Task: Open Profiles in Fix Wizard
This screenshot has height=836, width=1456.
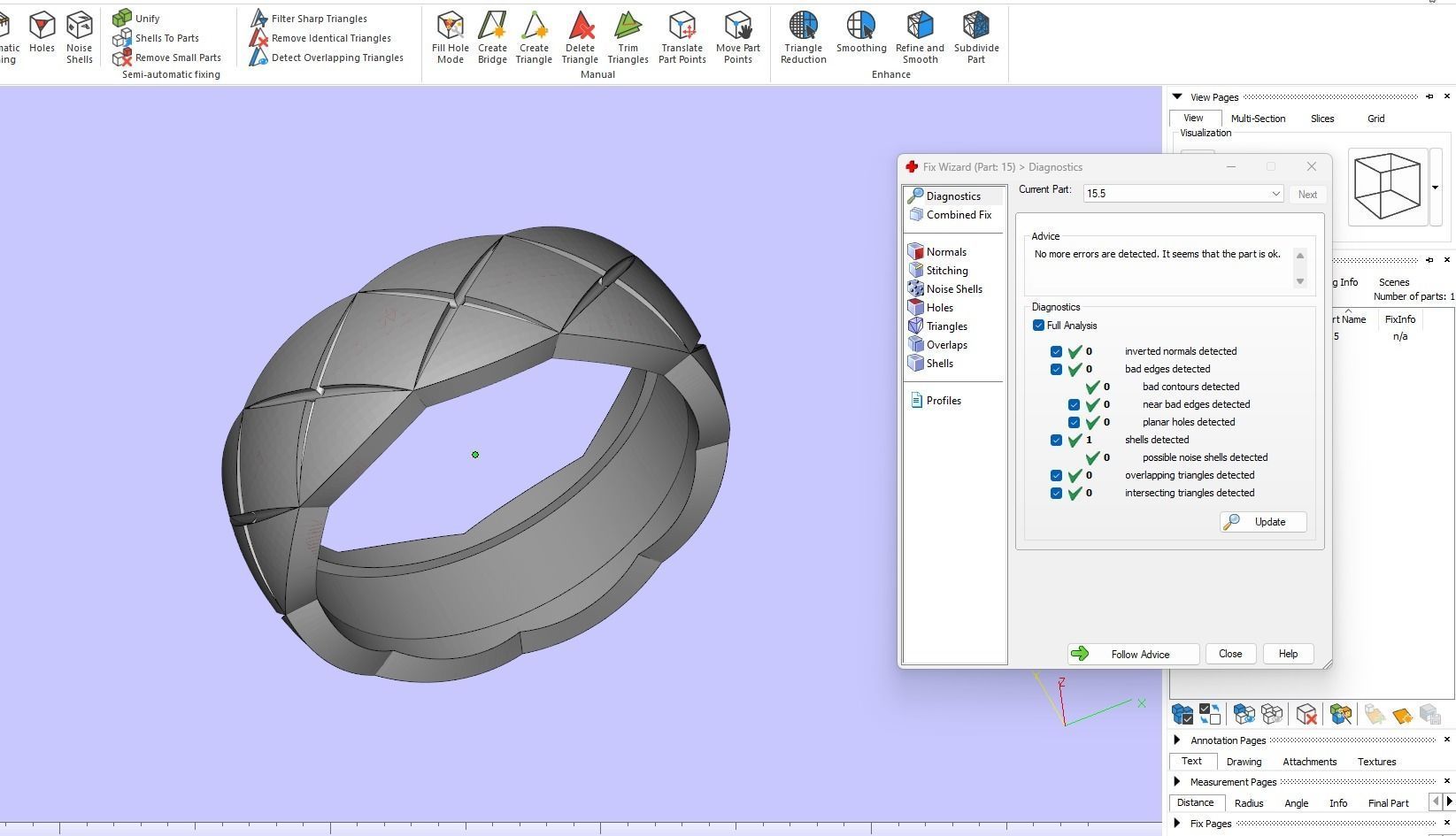Action: point(936,401)
